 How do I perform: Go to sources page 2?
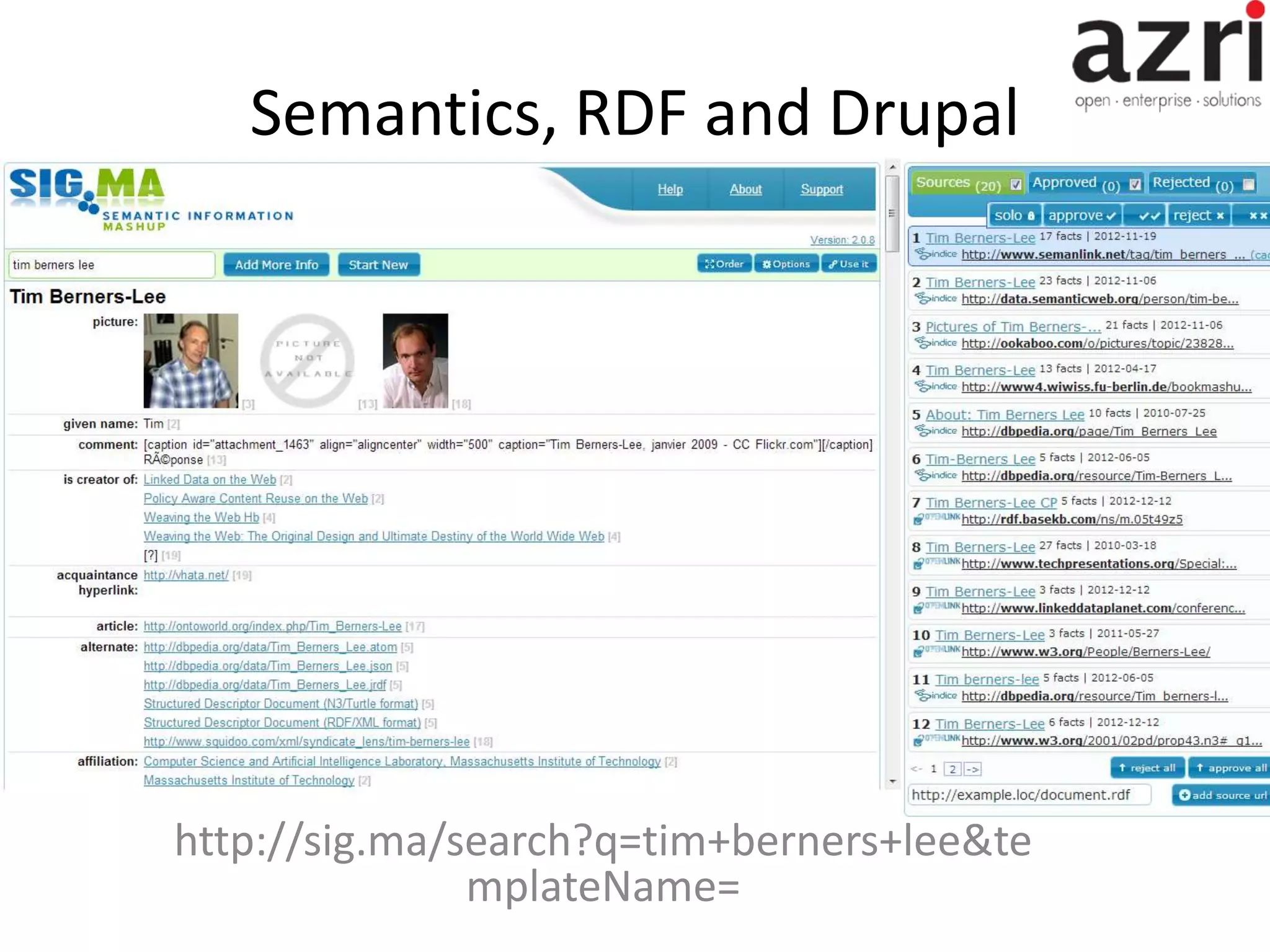pos(952,769)
